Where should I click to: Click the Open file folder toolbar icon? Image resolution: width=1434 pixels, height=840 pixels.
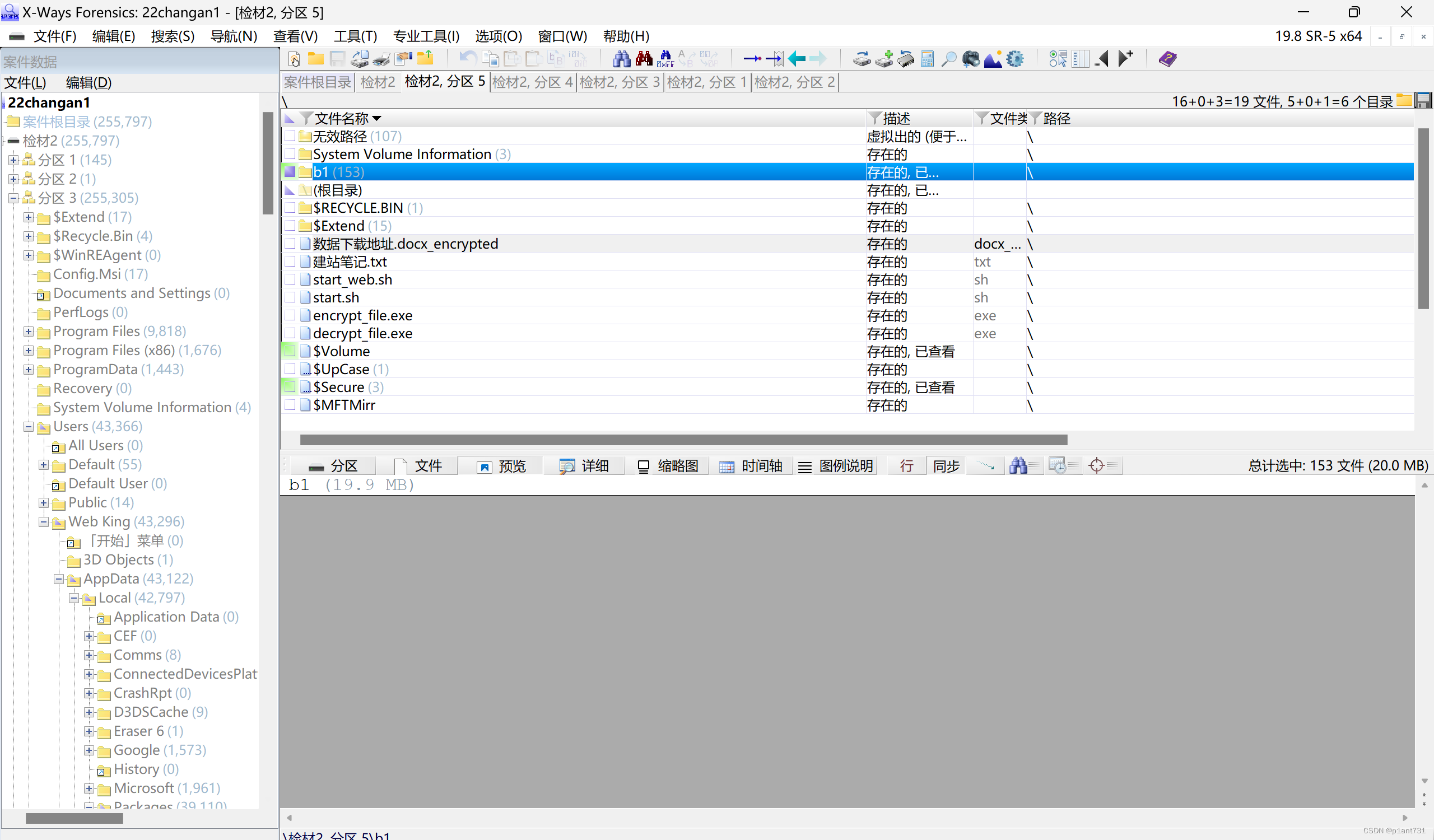315,59
